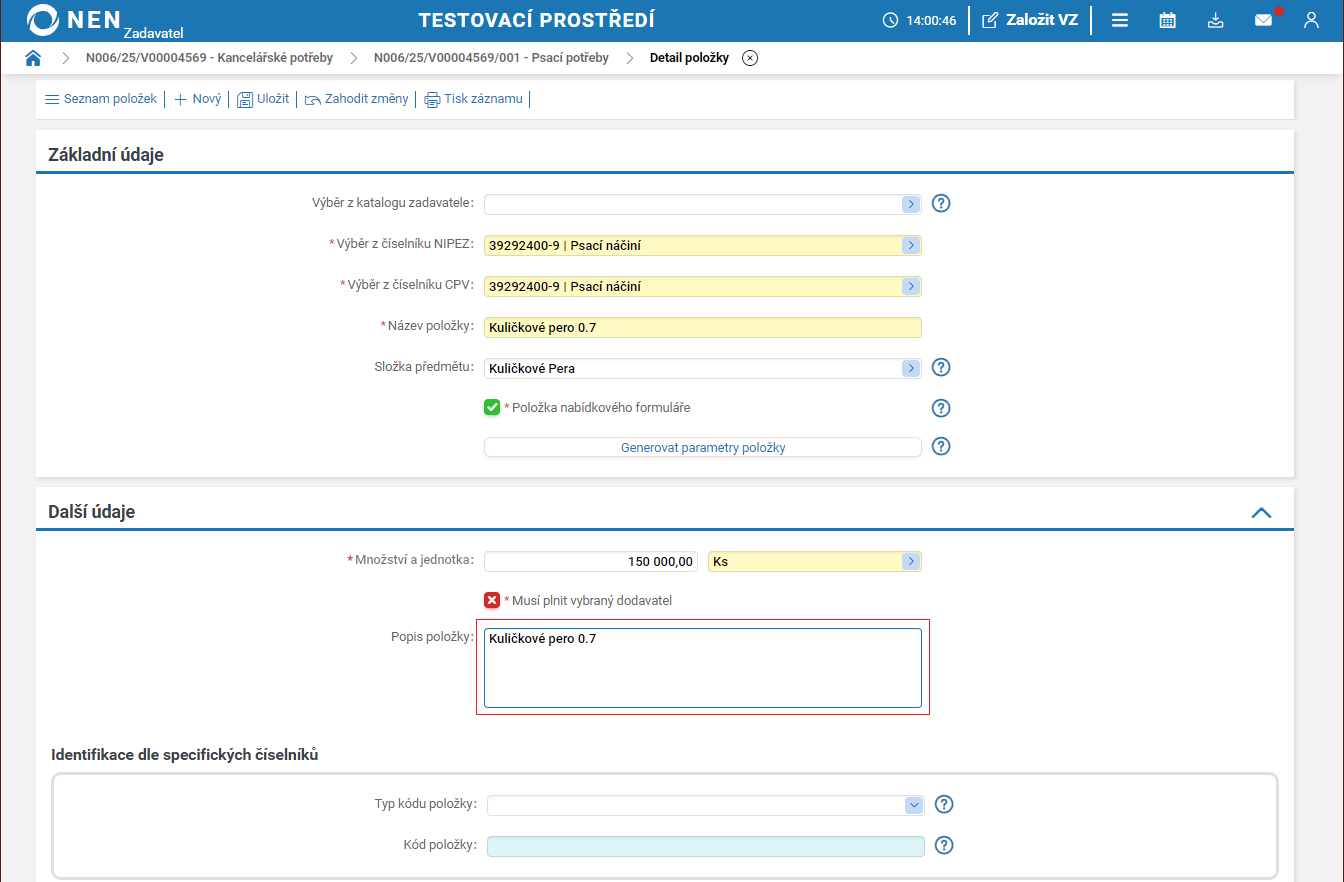Image resolution: width=1344 pixels, height=882 pixels.
Task: Open the NIPEZ číselník selector arrow
Action: [910, 245]
